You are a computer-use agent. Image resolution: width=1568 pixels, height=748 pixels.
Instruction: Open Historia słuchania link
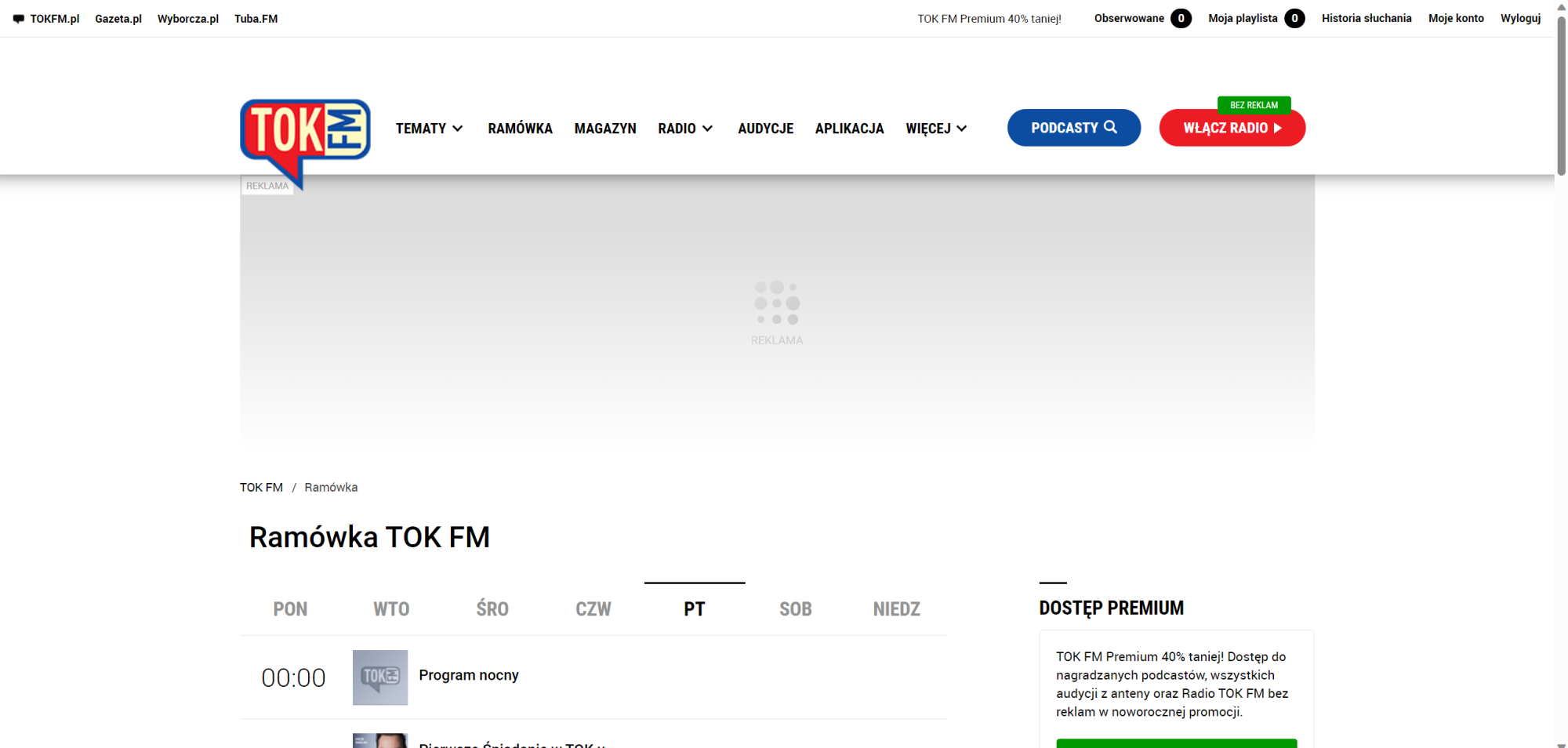[1366, 18]
